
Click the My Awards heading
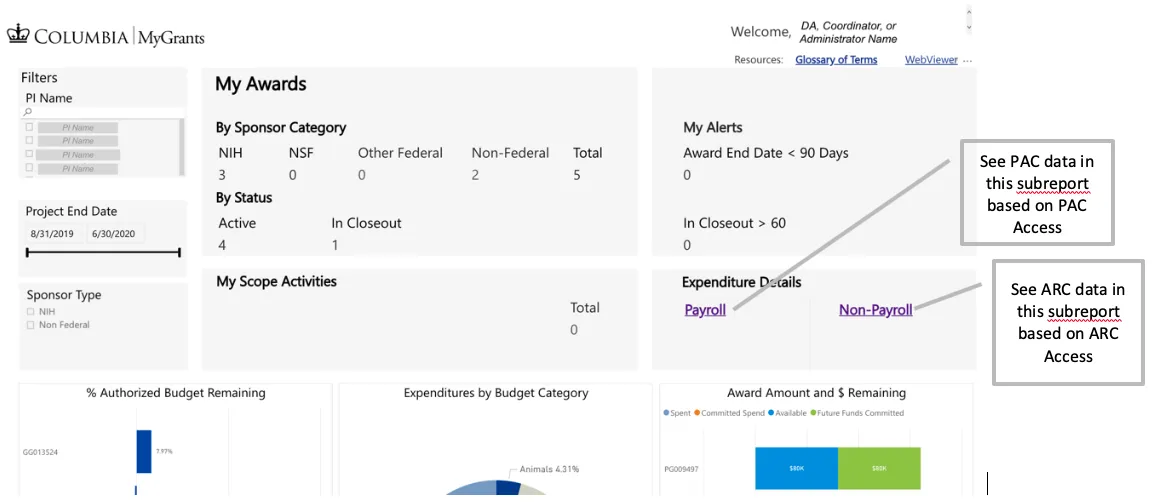point(260,84)
